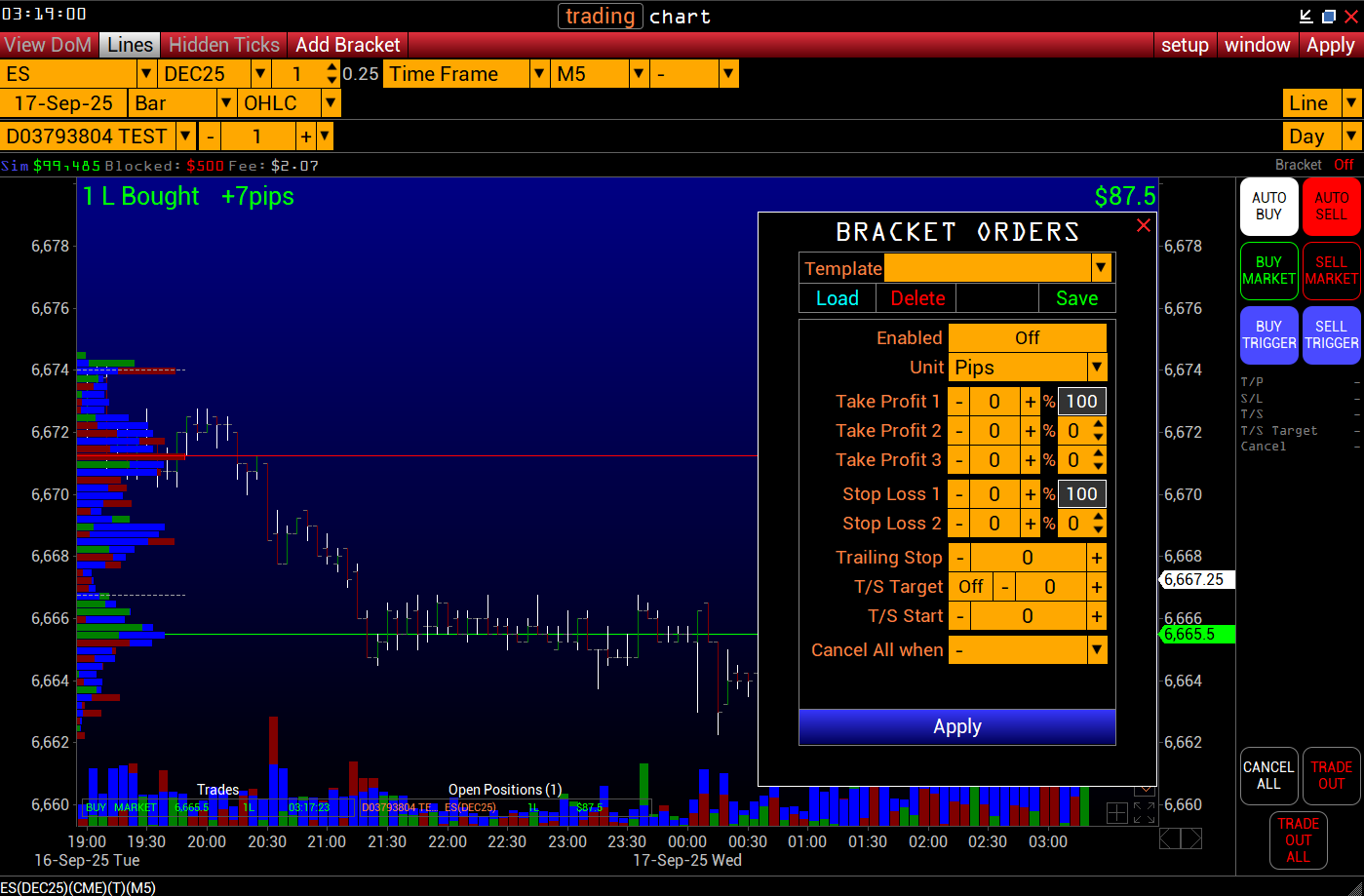
Task: Open the M5 timeframe dropdown
Action: coord(639,74)
